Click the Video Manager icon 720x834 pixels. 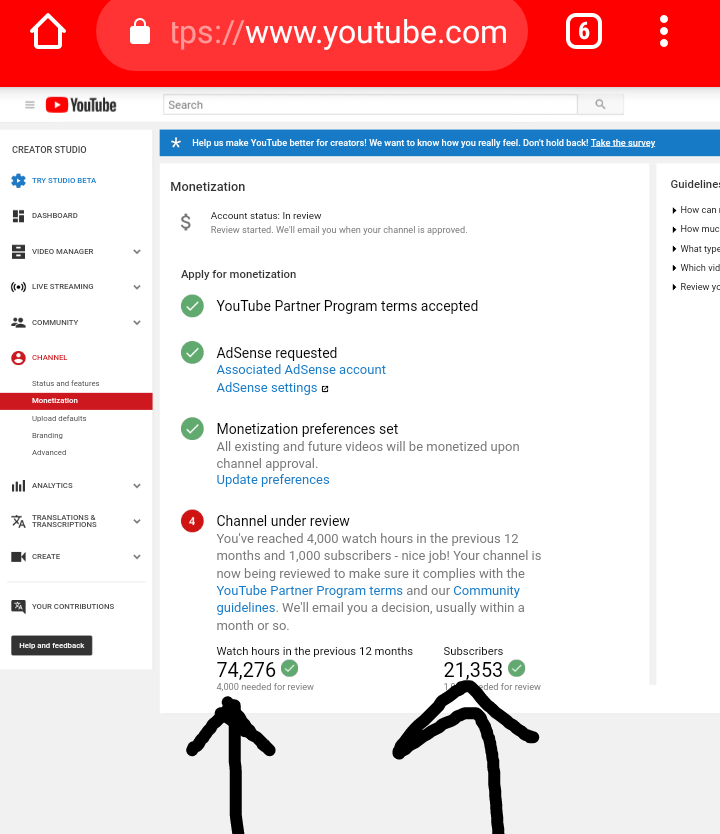(18, 251)
